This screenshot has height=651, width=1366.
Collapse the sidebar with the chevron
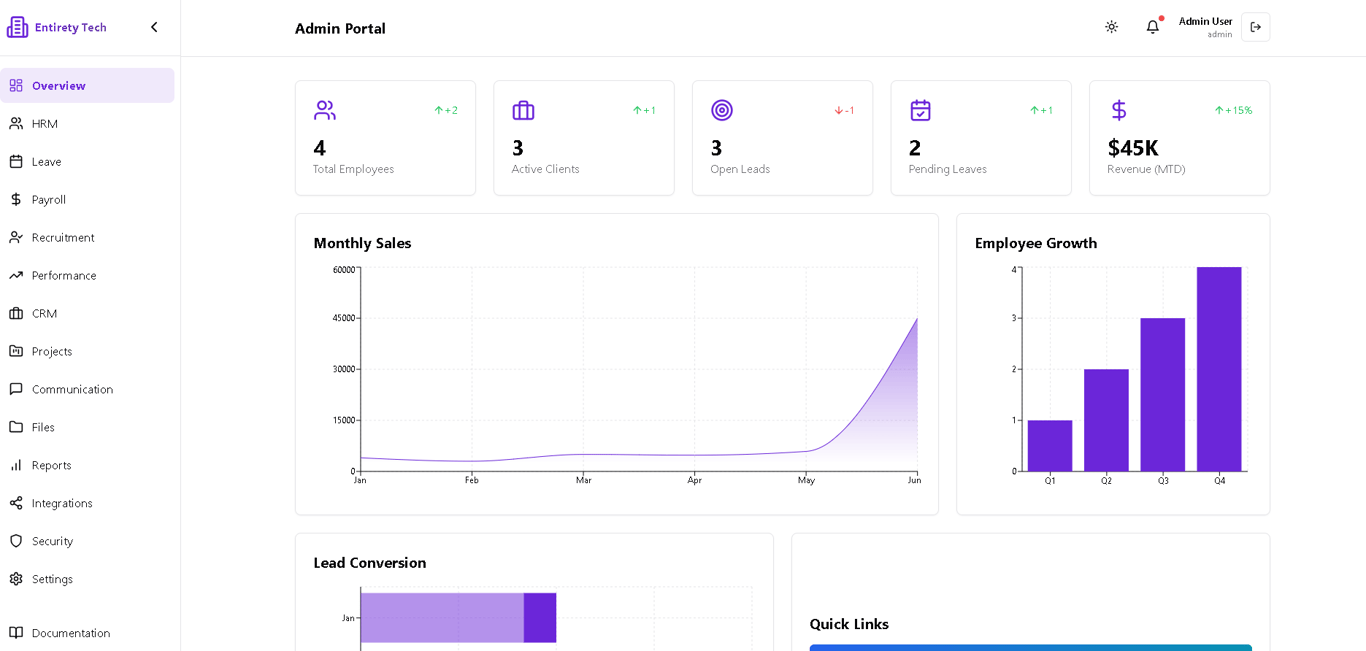click(x=154, y=27)
